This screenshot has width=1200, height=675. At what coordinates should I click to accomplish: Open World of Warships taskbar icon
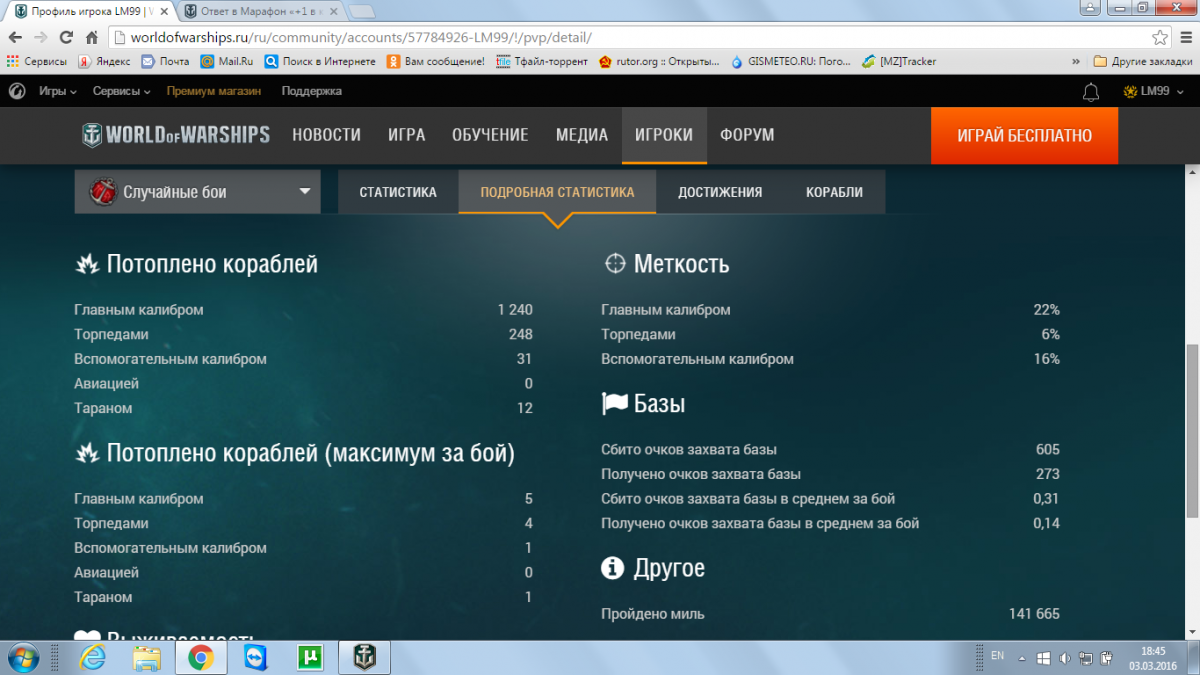(x=362, y=657)
